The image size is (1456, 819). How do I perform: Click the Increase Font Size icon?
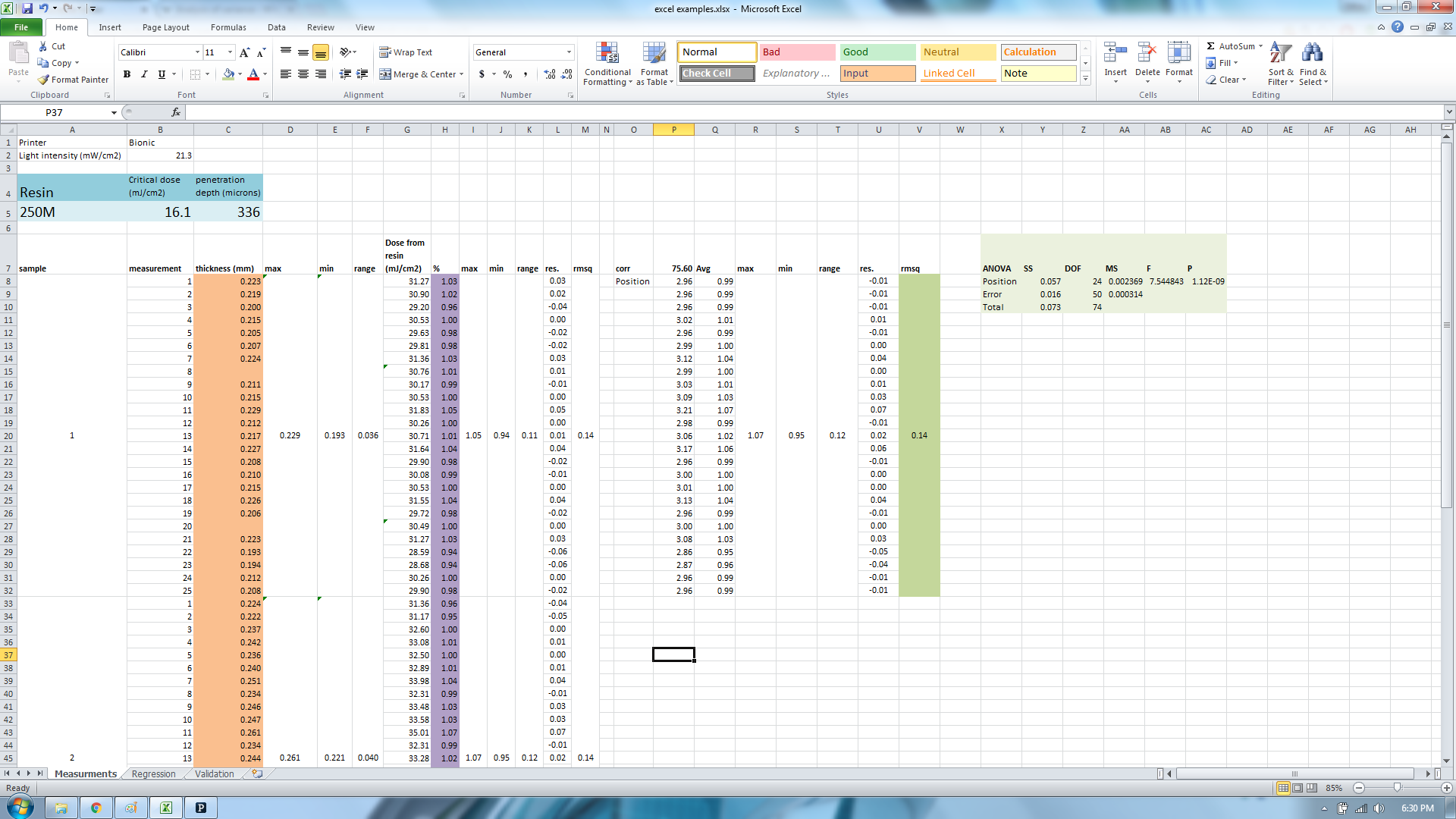(244, 52)
